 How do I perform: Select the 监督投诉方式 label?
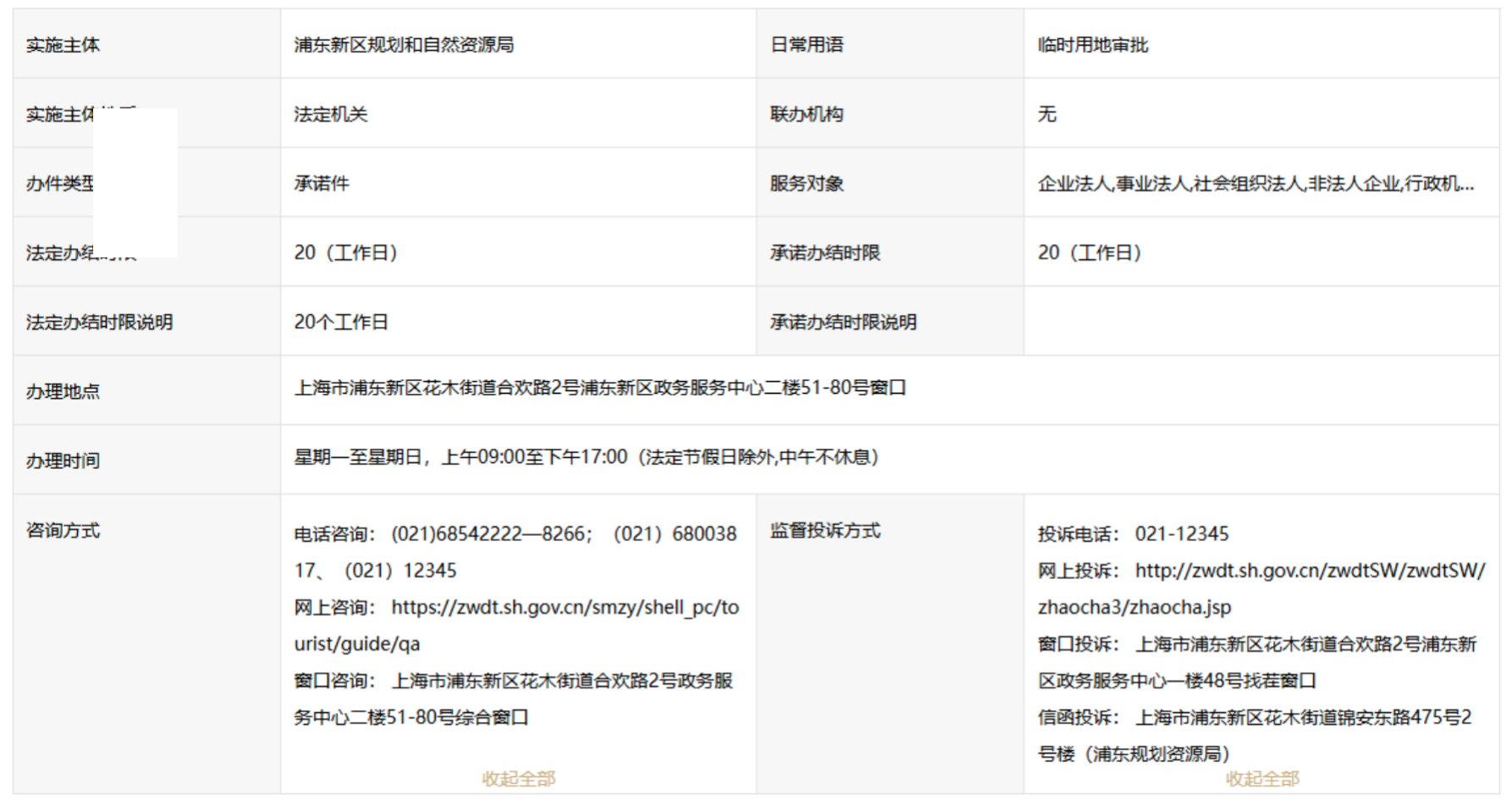click(825, 531)
